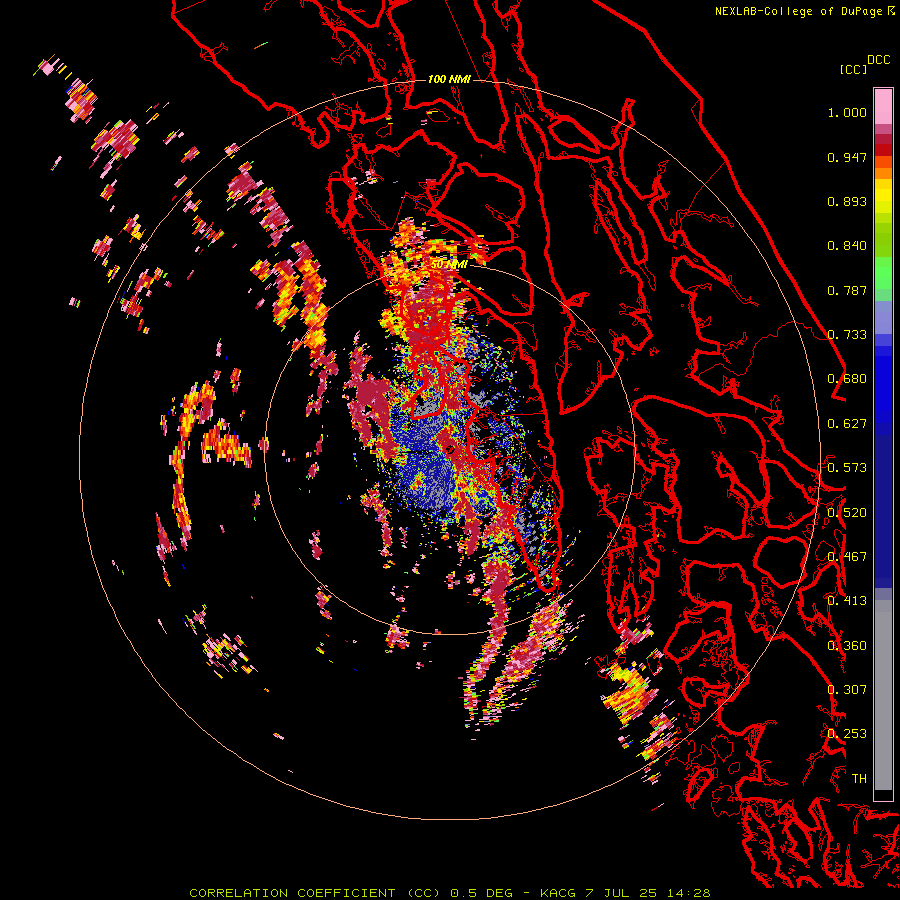Click the CORRELATION COEFFICIENT (CC) caption text

point(315,893)
